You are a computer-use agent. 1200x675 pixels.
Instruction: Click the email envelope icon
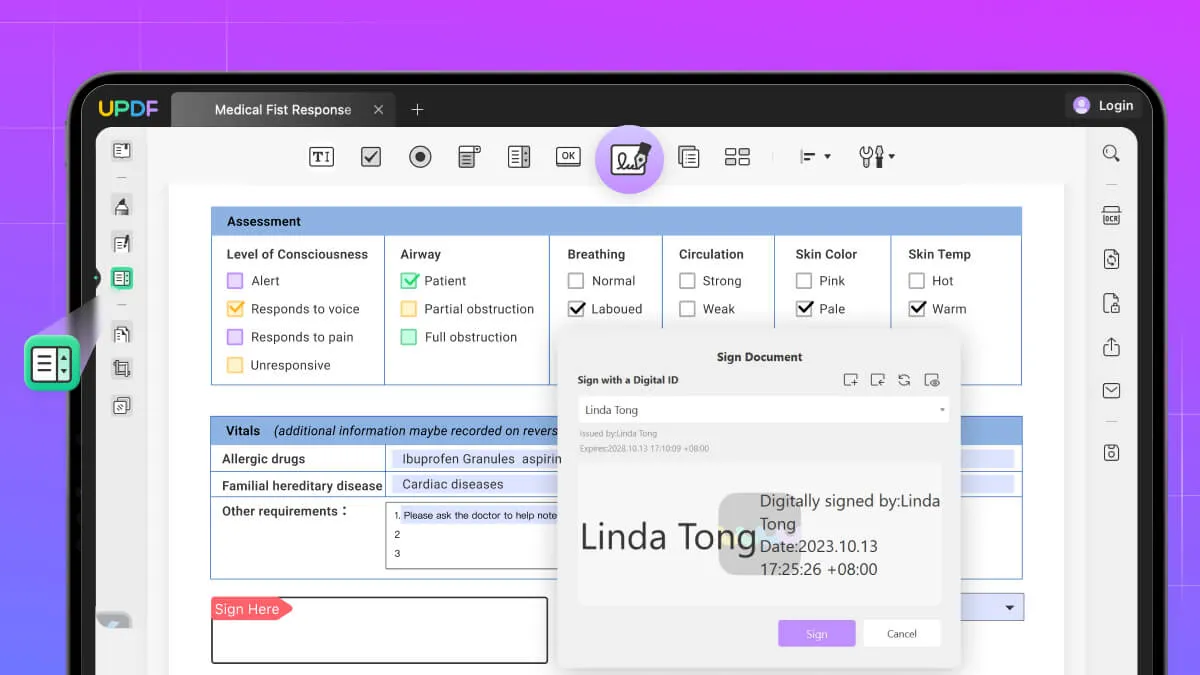coord(1111,391)
